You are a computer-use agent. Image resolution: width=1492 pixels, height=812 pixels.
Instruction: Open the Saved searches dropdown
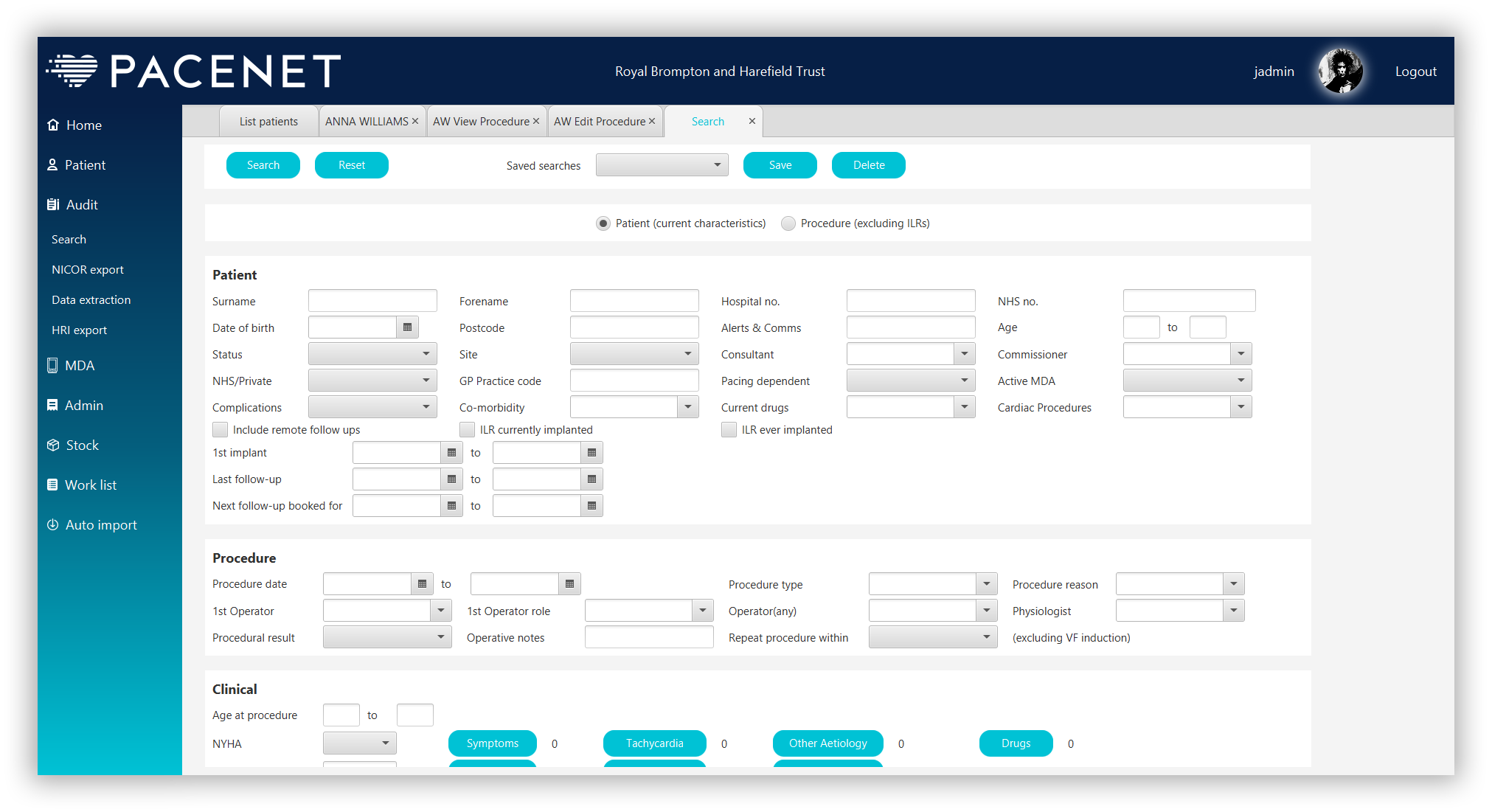662,165
